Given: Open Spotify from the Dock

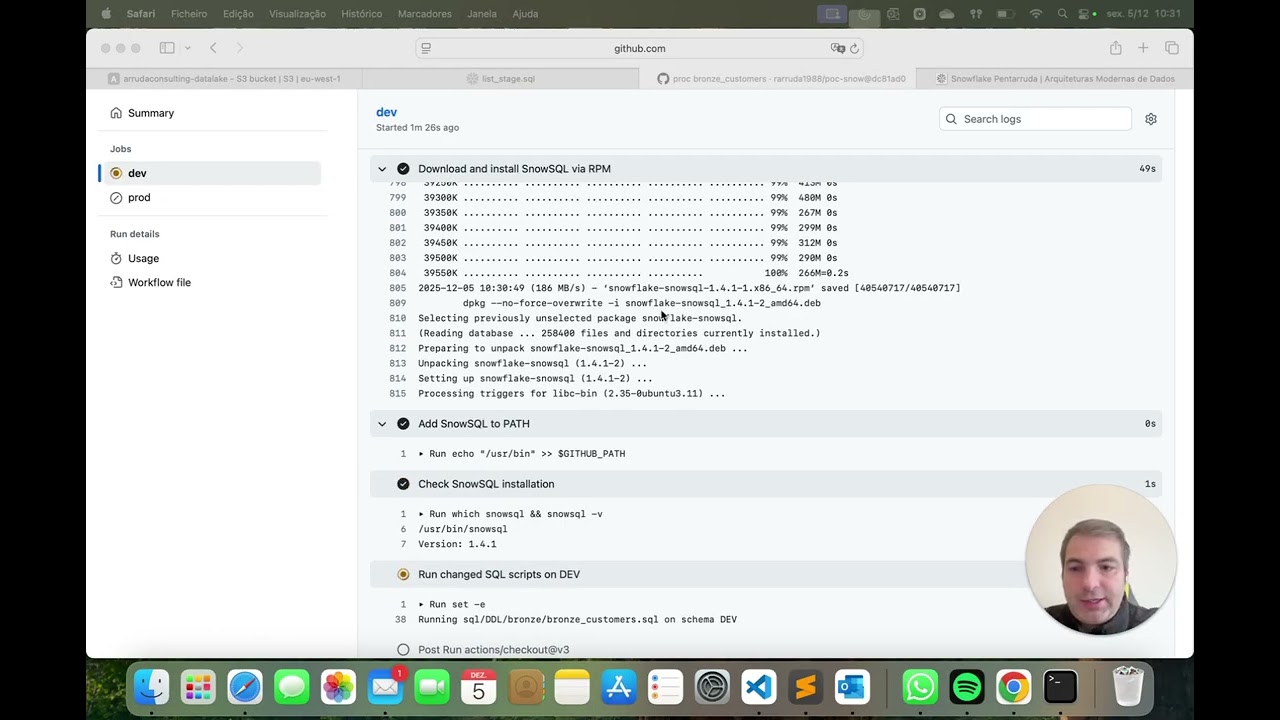Looking at the screenshot, I should [x=967, y=687].
